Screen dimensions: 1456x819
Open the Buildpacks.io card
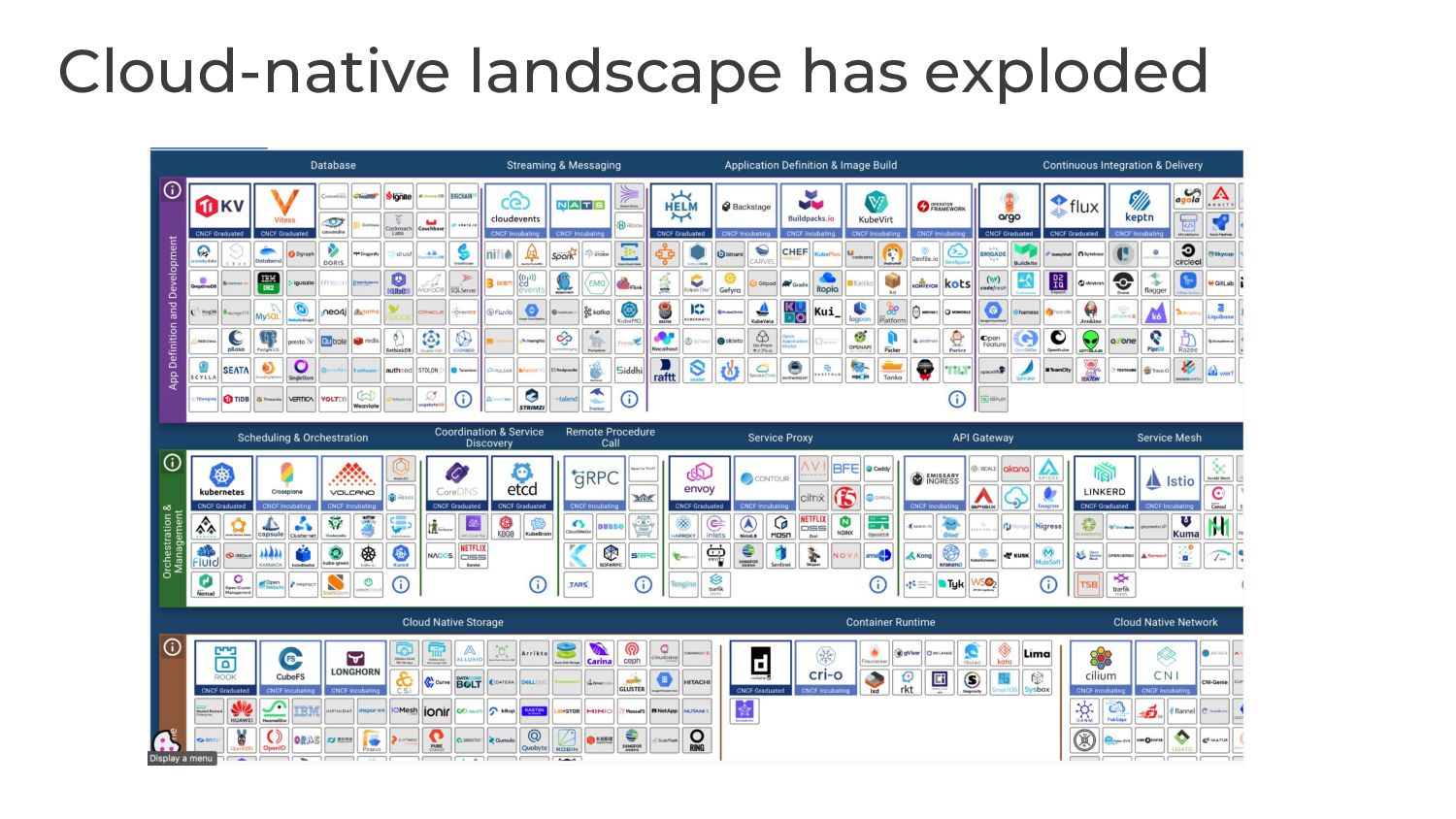point(811,211)
